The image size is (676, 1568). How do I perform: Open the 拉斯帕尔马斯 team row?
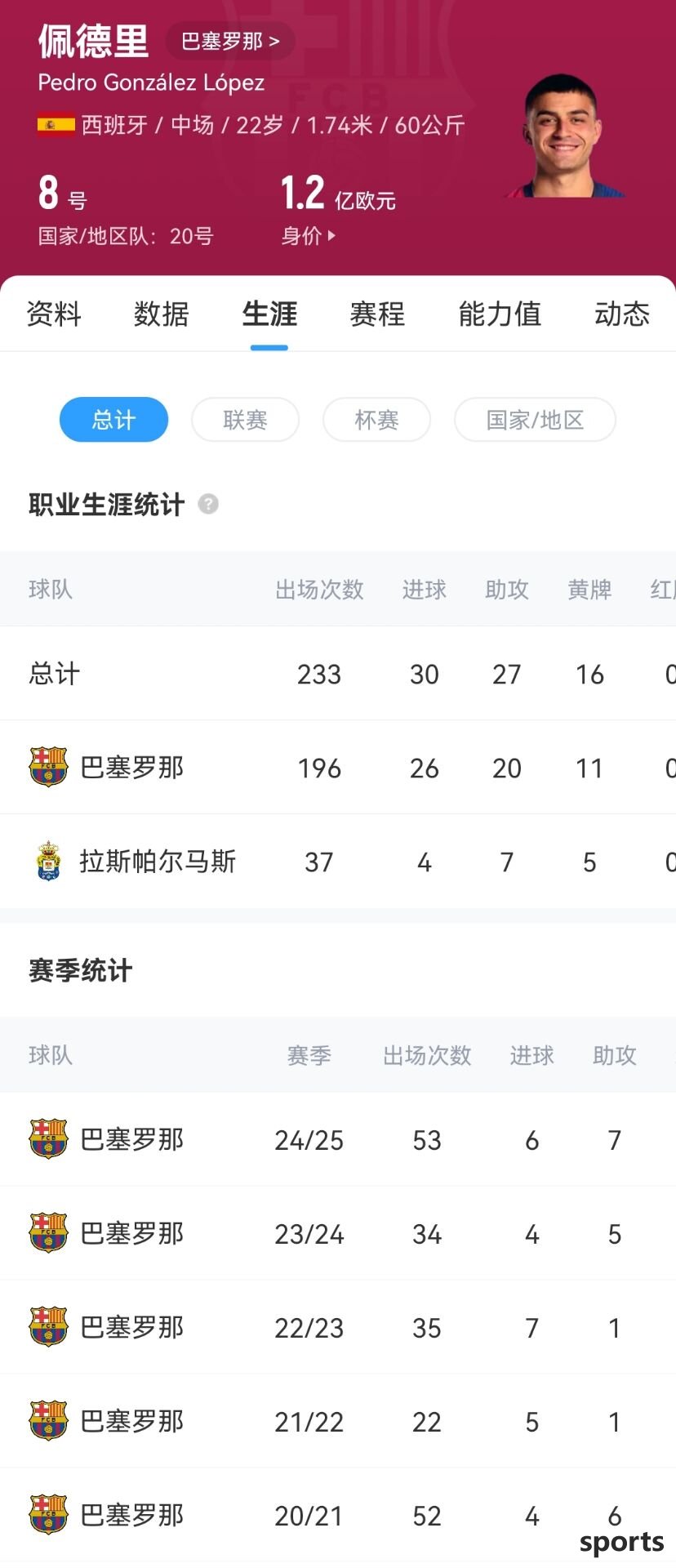click(338, 861)
